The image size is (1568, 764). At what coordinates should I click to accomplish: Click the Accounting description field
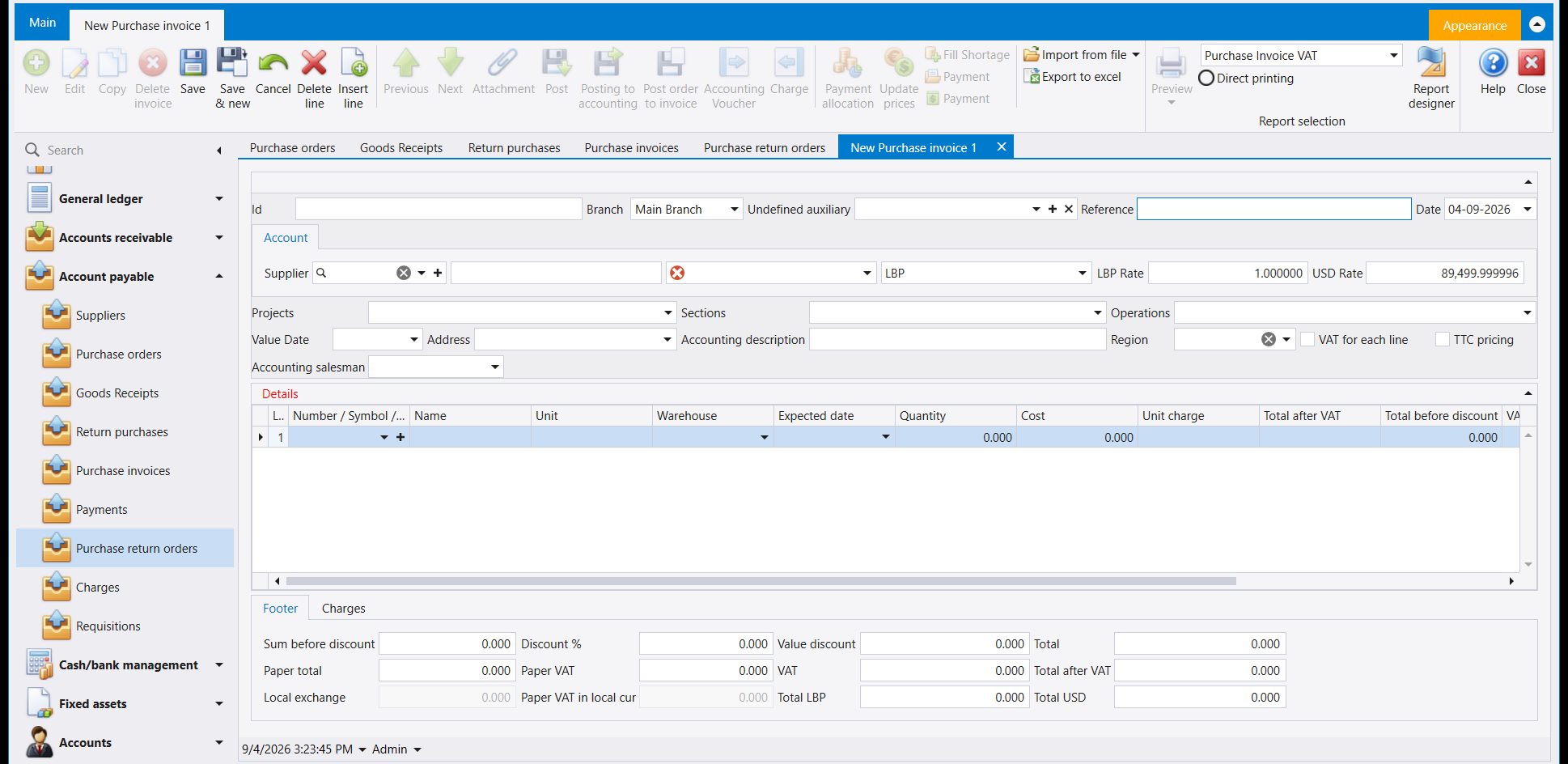point(957,339)
